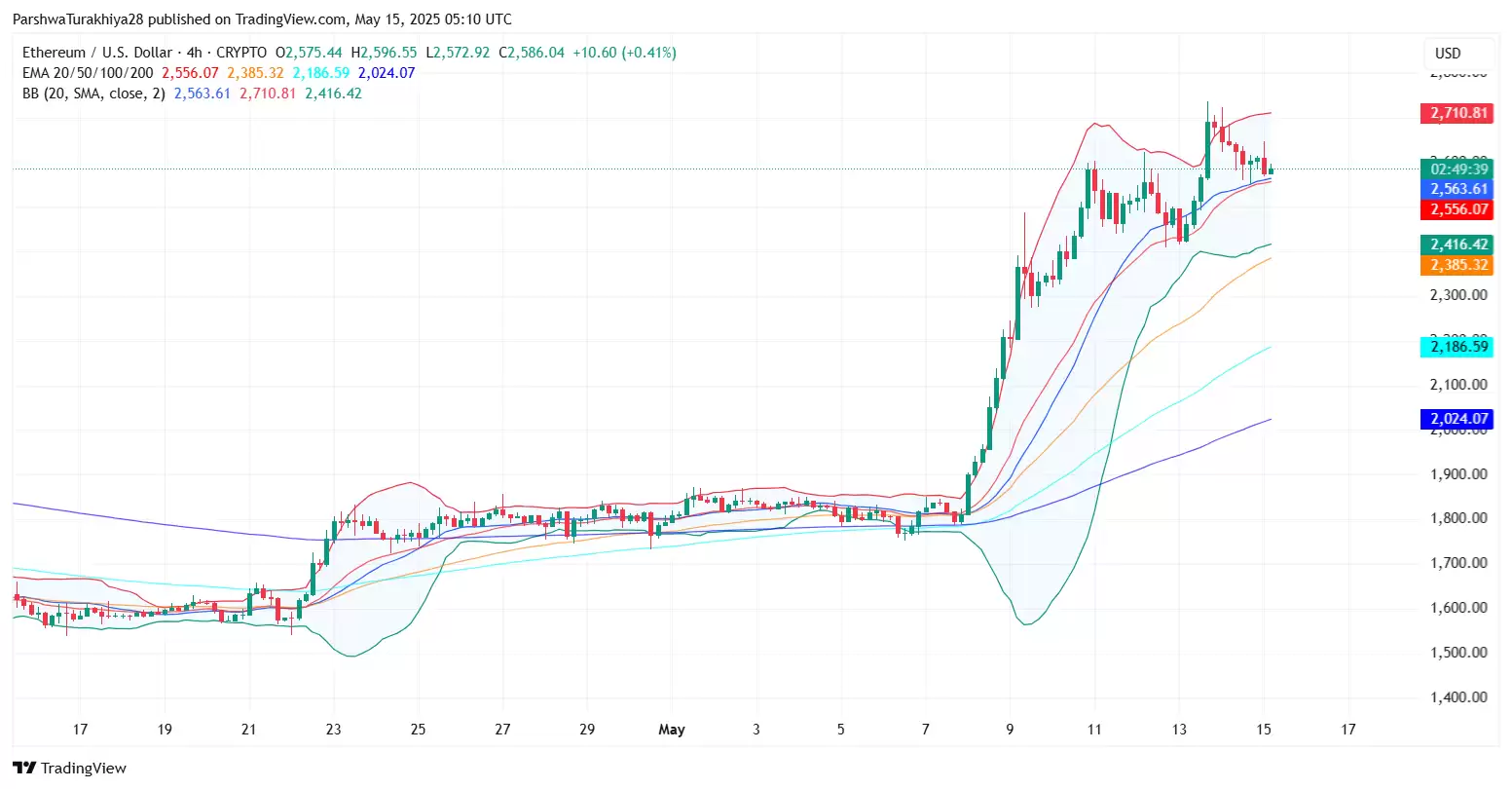Screen dimensions: 1512x789
Task: Open the 4h timeframe selector
Action: [192, 53]
